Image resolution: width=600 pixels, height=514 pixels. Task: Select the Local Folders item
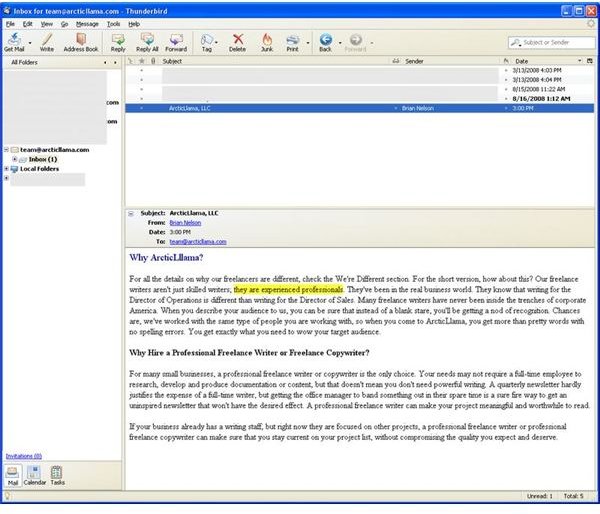point(39,169)
